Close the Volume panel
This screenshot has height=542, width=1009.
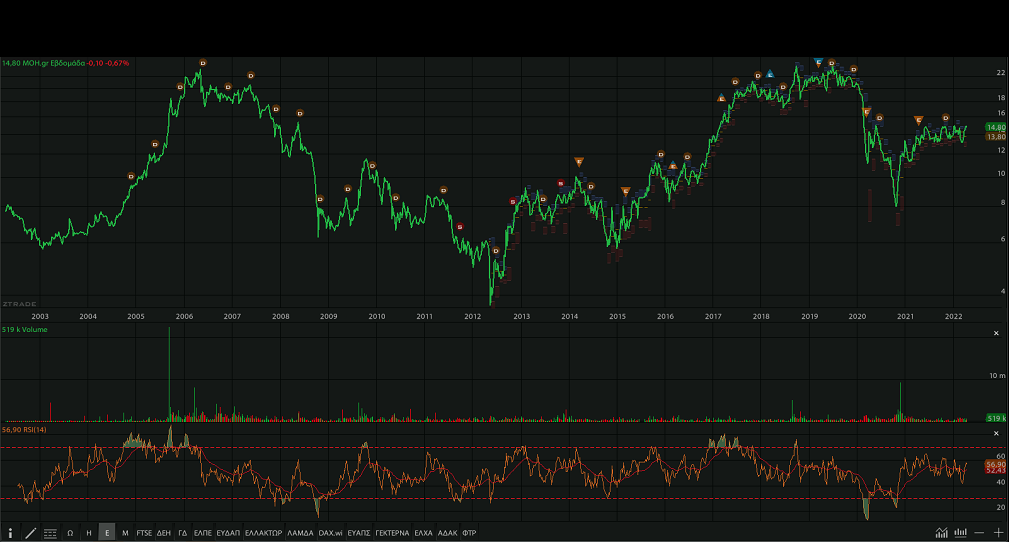click(995, 333)
